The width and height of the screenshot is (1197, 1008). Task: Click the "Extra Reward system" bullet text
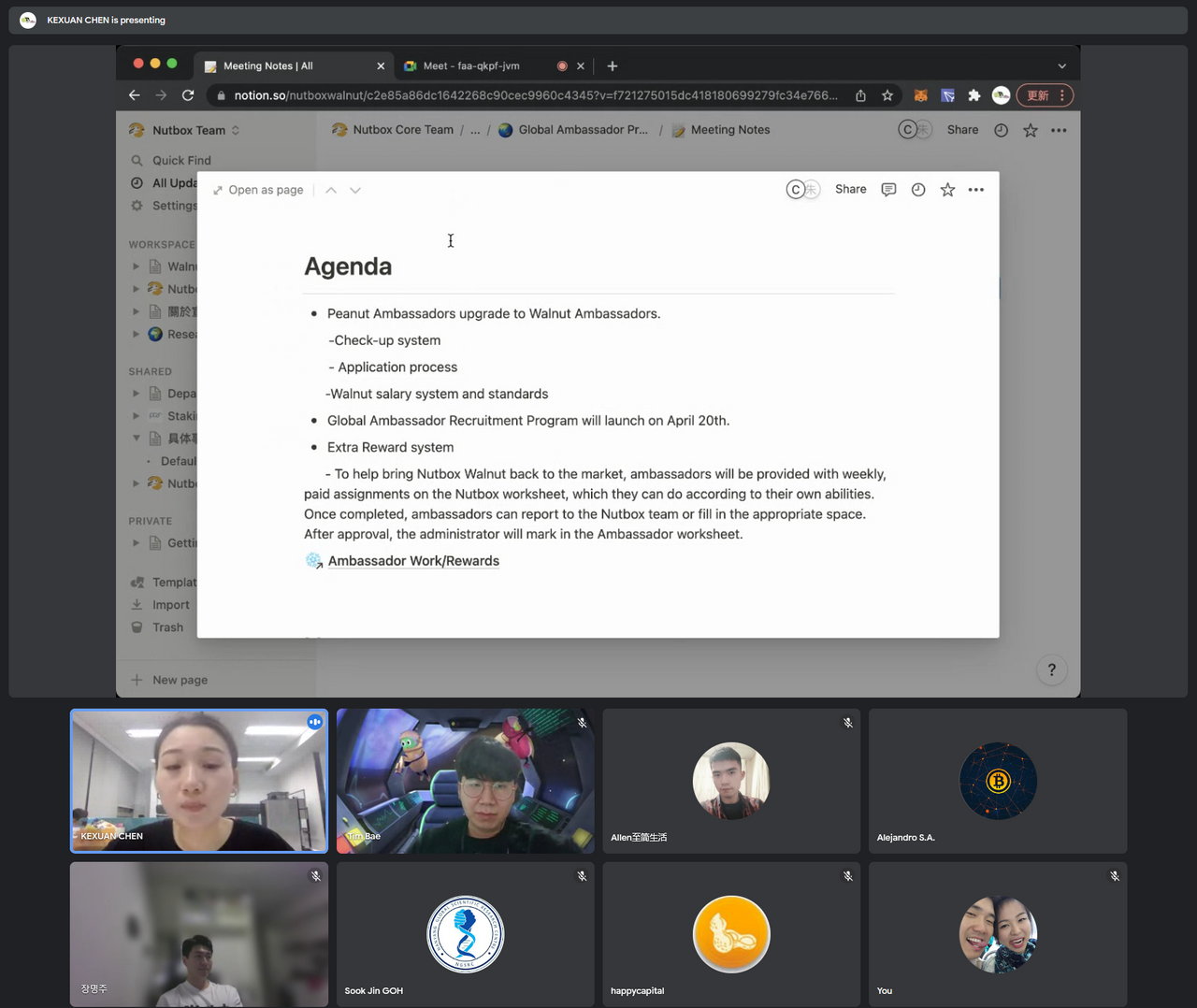coord(390,447)
